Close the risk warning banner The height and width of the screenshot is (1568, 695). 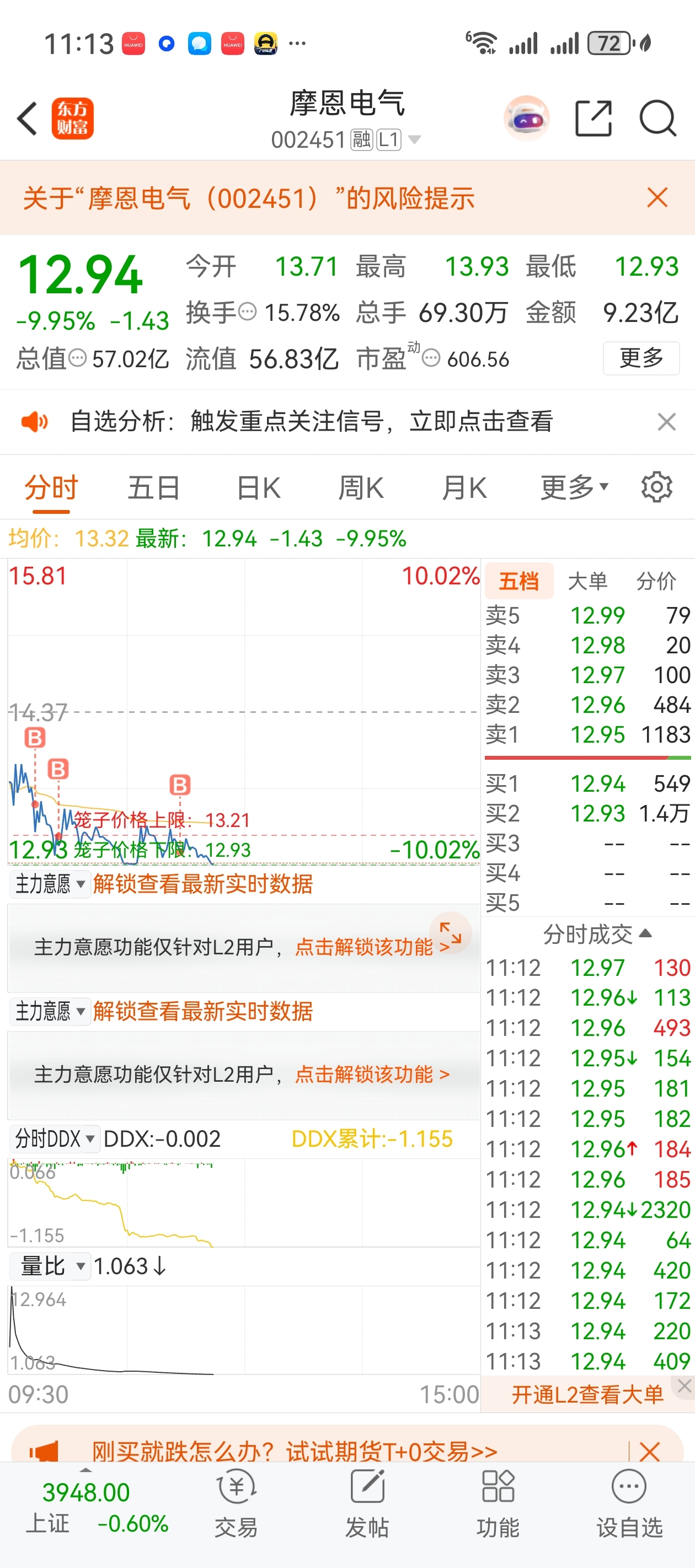pos(658,198)
